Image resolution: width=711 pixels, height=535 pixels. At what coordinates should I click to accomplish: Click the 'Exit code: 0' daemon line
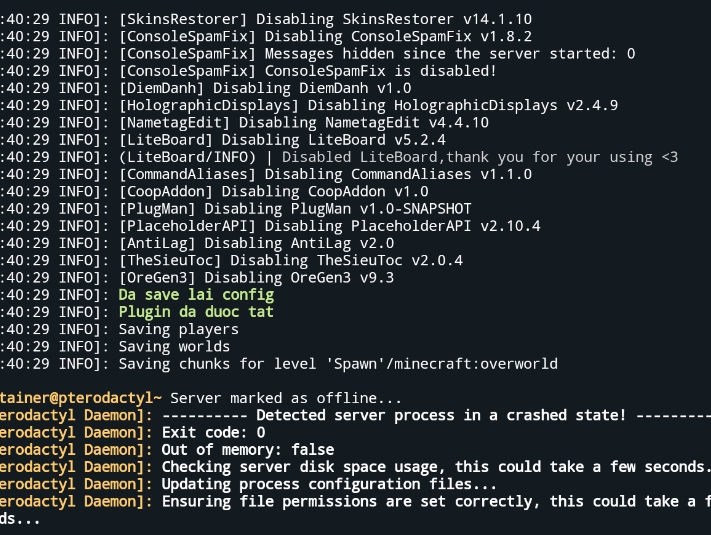pyautogui.click(x=213, y=433)
